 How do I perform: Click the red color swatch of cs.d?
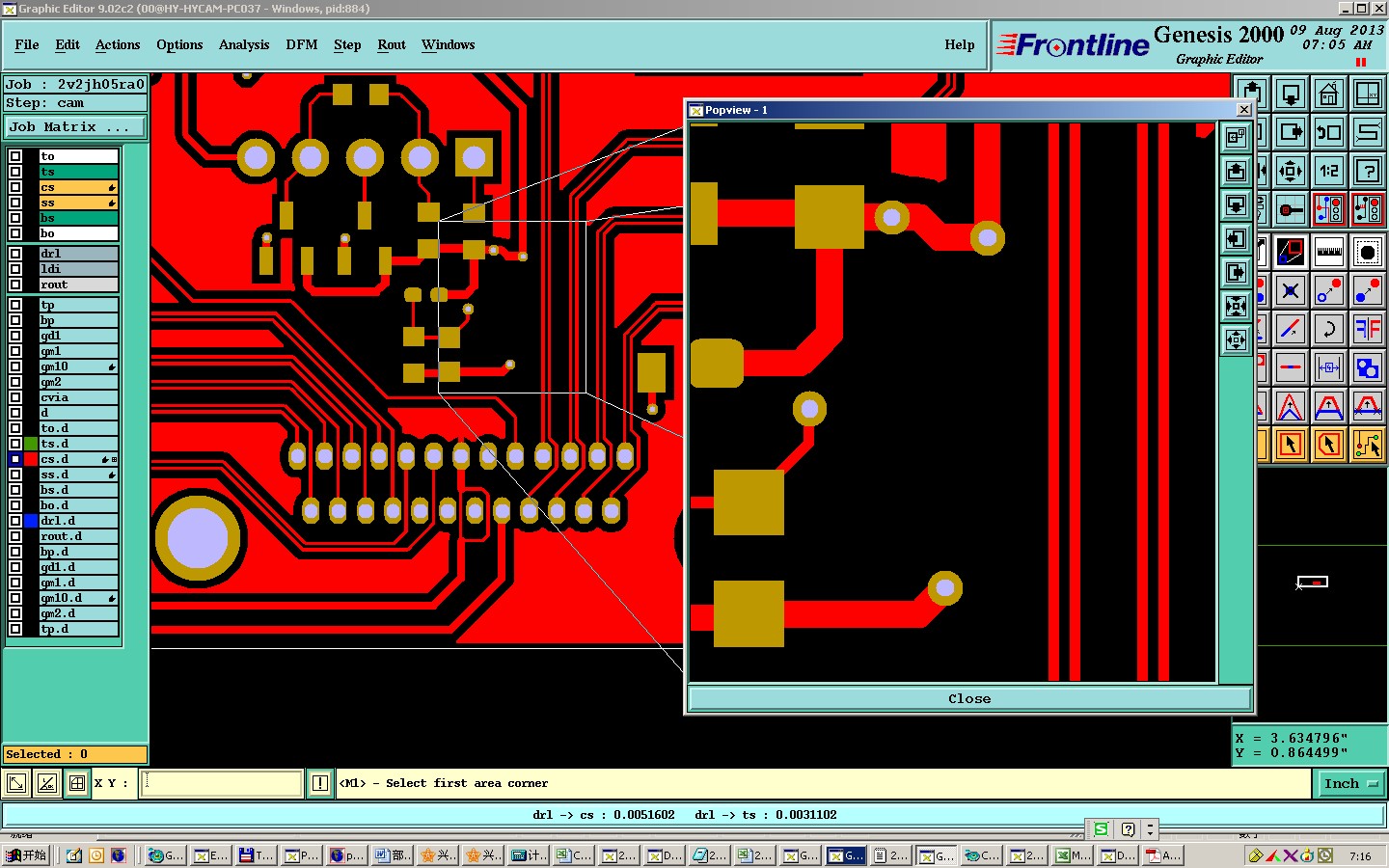[31, 459]
